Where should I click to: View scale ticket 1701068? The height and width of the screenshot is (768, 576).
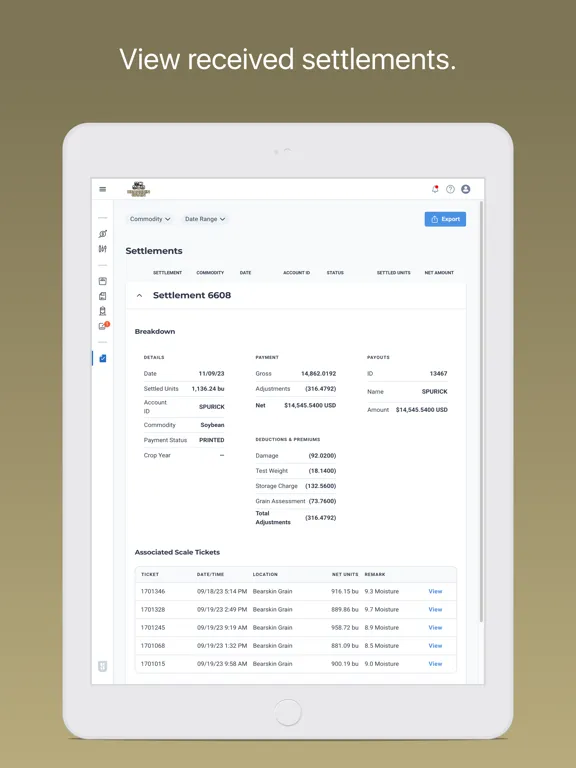435,646
